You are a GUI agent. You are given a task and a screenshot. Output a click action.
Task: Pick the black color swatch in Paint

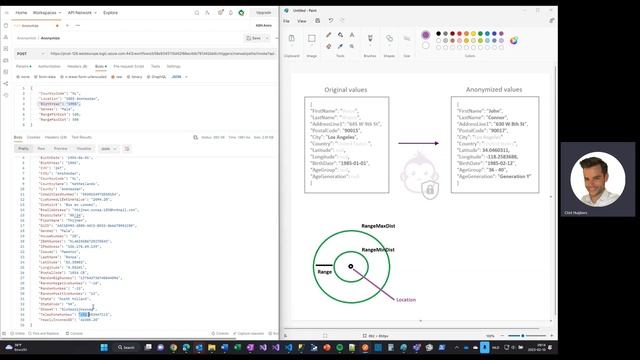point(438,33)
